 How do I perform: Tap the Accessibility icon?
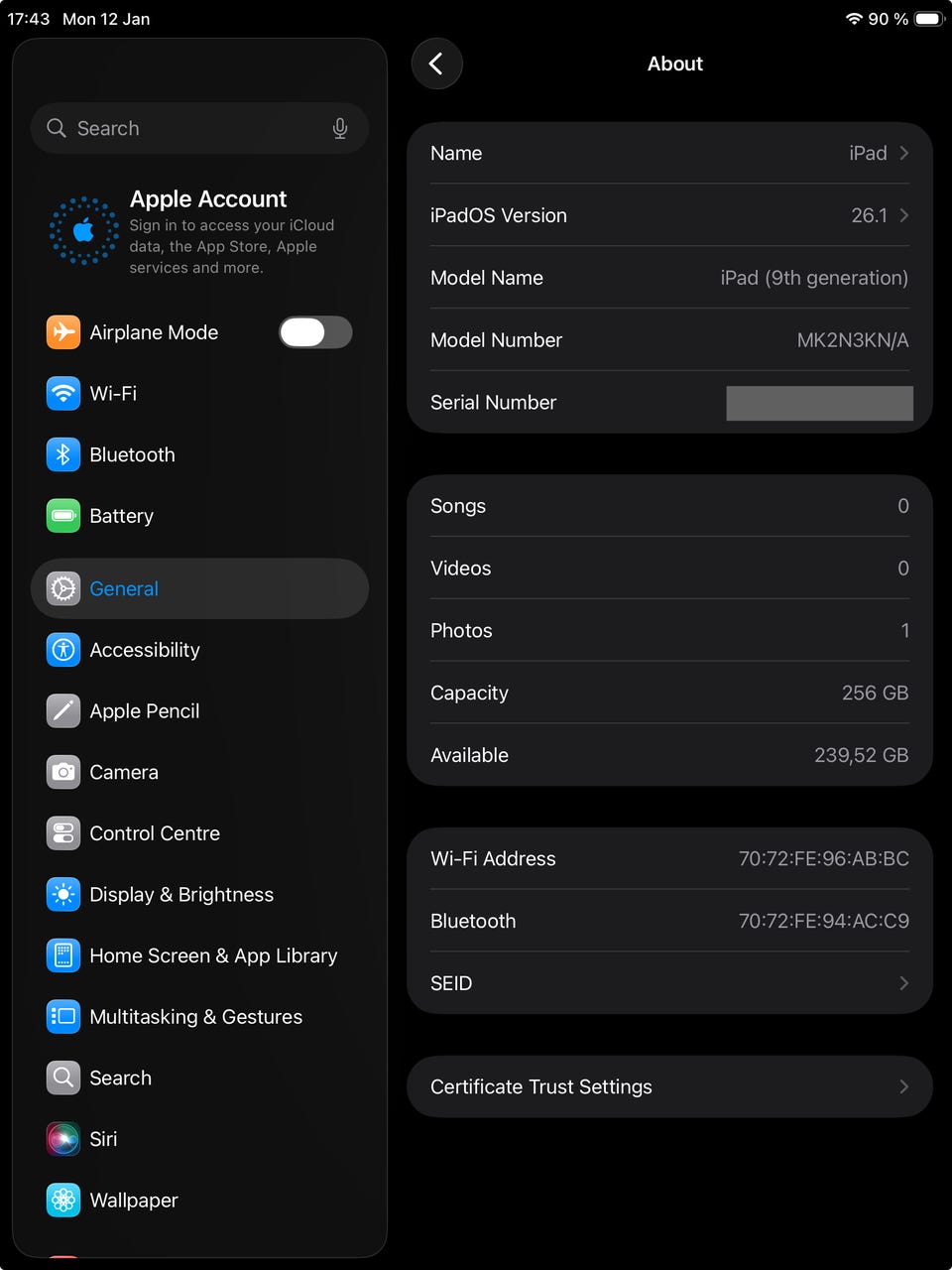(x=63, y=650)
